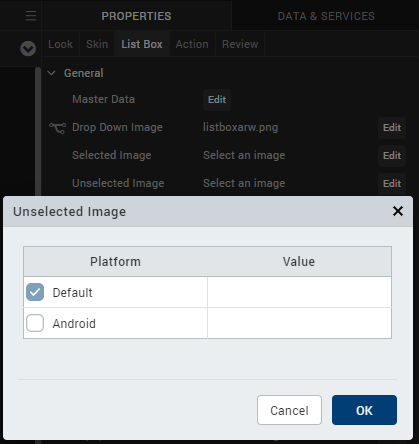
Task: Click the fork icon beside Drop Down Image
Action: click(x=58, y=128)
